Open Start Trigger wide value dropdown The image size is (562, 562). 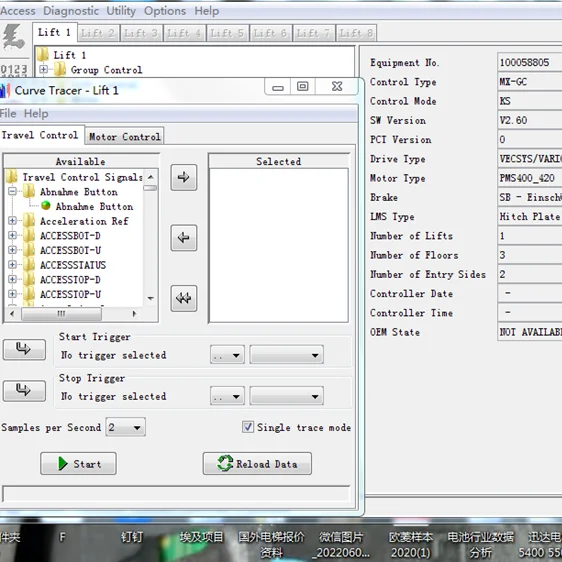click(x=287, y=355)
